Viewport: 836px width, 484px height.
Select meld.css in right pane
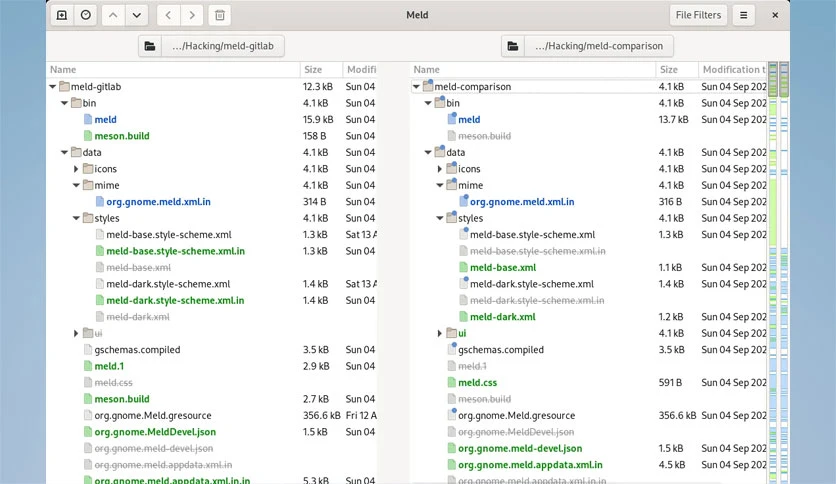click(477, 383)
